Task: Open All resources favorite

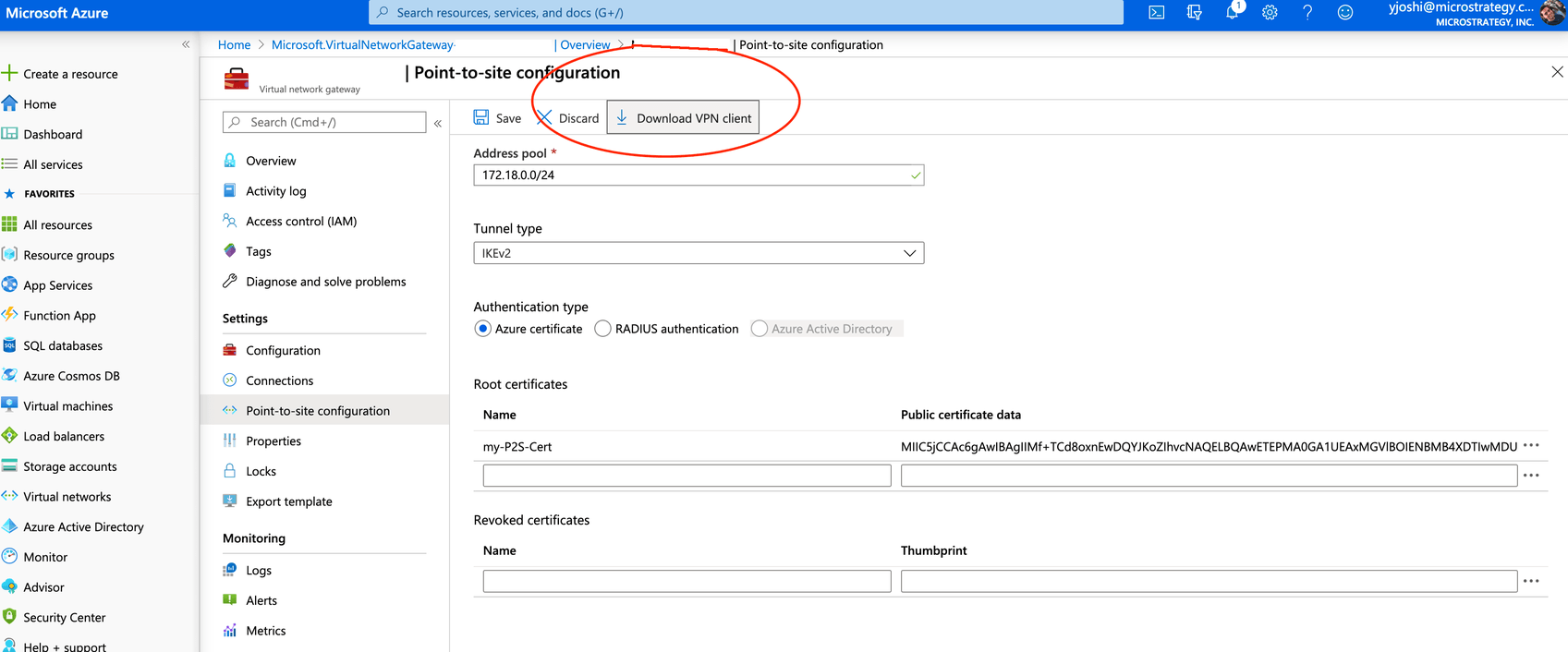Action: click(x=57, y=225)
